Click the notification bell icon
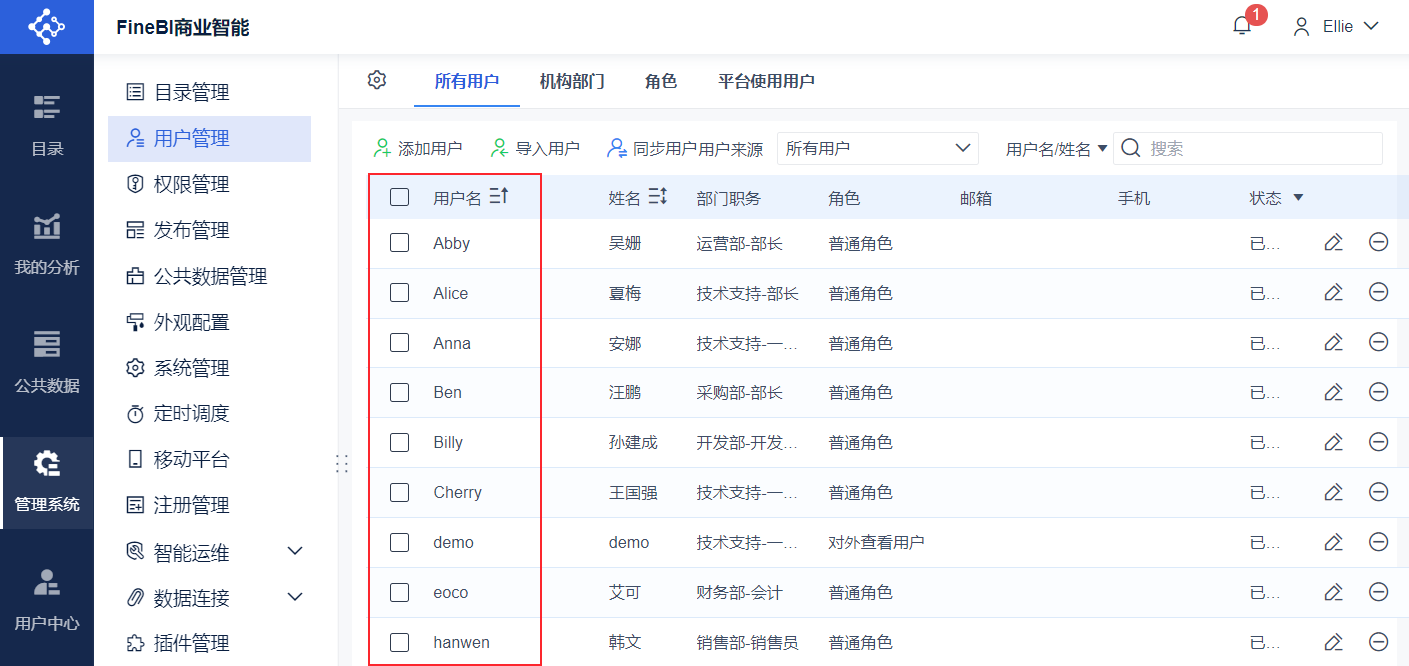This screenshot has height=666, width=1409. (1242, 27)
